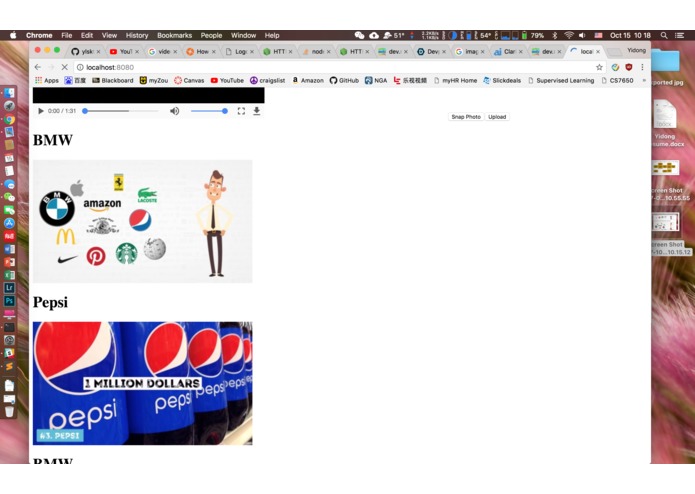Open Lightroom from the Dock

9,288
